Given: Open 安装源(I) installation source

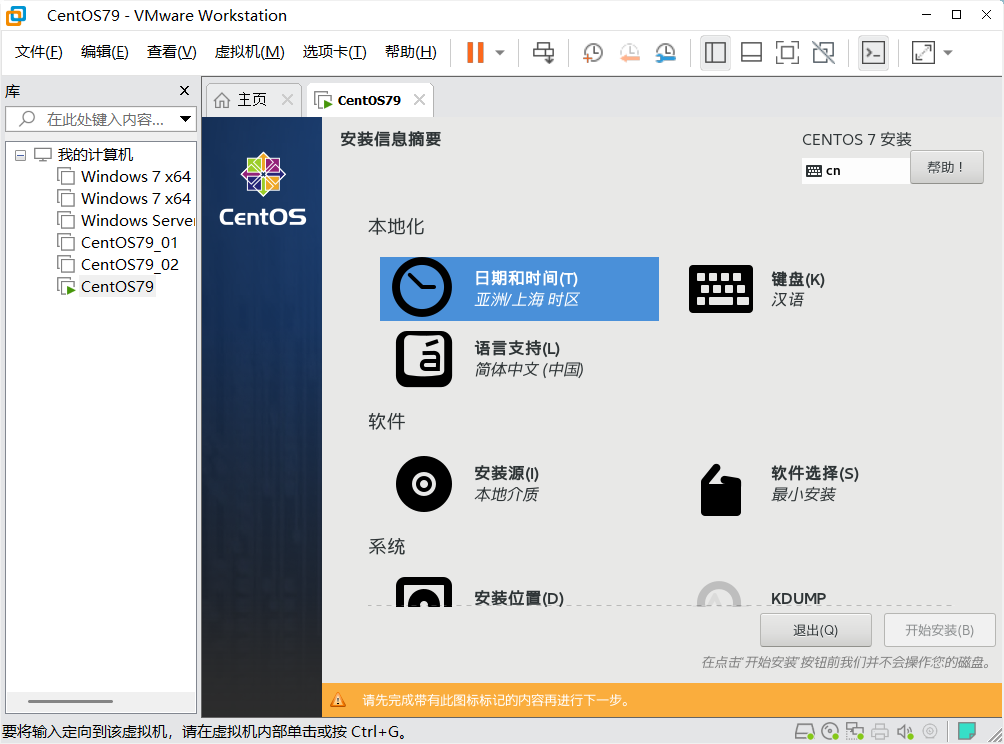Looking at the screenshot, I should click(467, 483).
